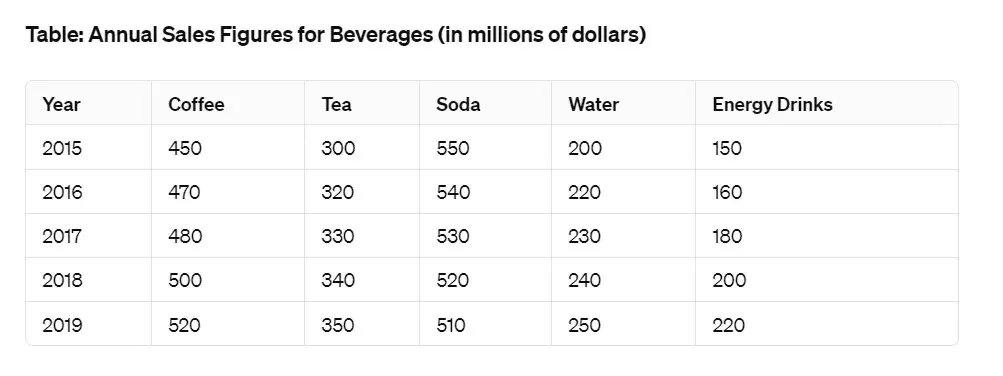Viewport: 1003px width, 376px height.
Task: Click the Water column header
Action: point(594,104)
